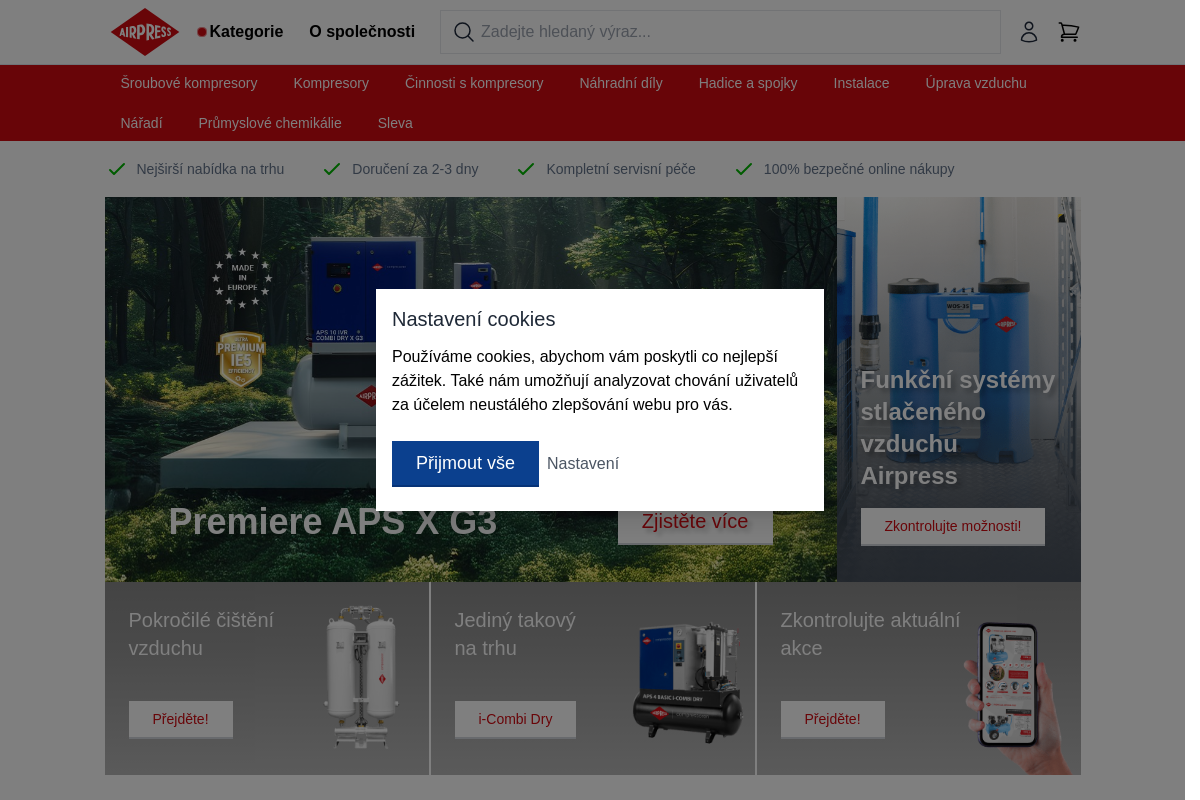Click Pokročilé čištění vzduchu card title

click(x=201, y=634)
